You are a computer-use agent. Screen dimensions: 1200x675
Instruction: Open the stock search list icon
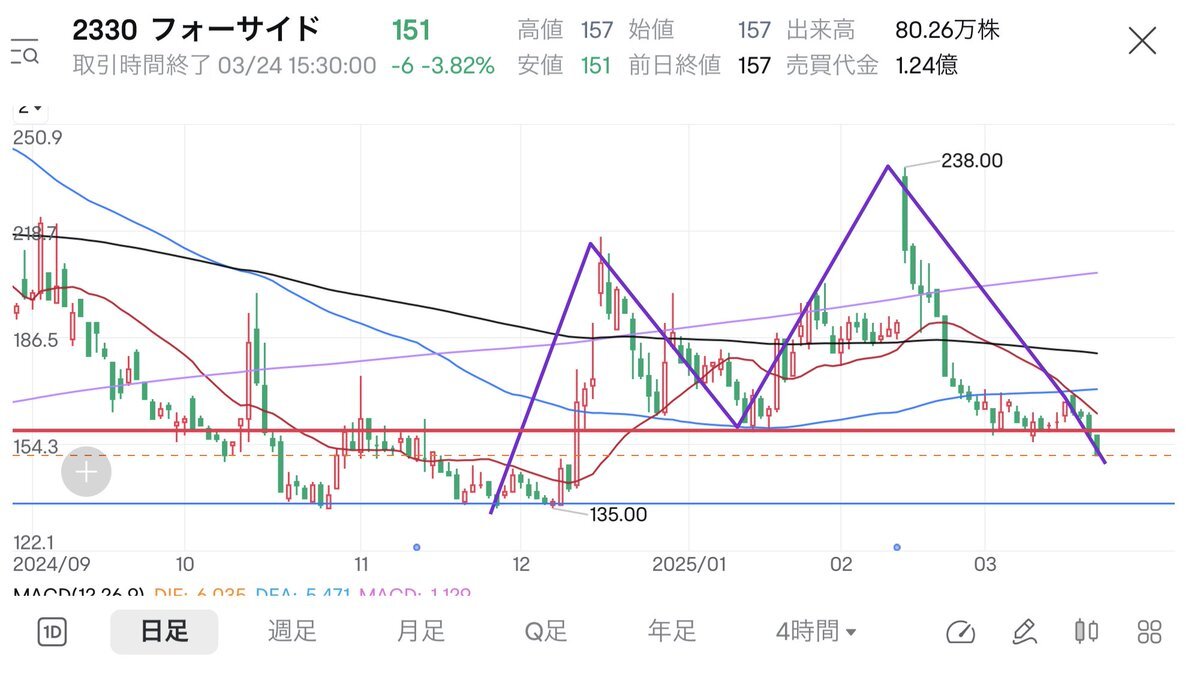pos(24,50)
